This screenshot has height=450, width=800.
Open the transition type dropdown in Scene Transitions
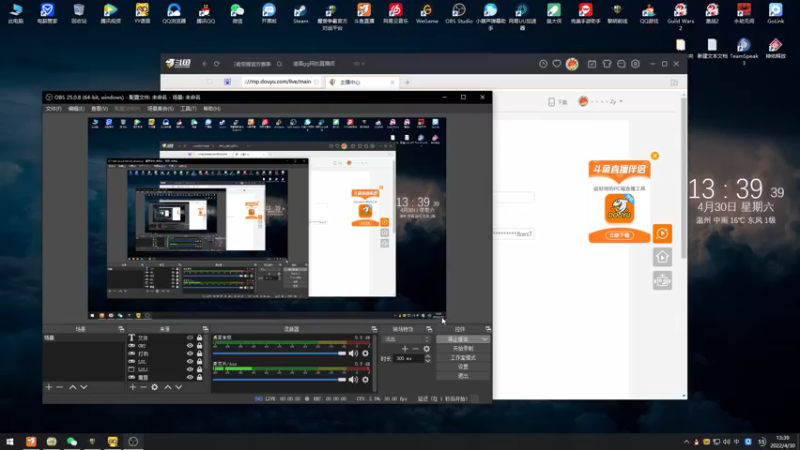tap(407, 339)
